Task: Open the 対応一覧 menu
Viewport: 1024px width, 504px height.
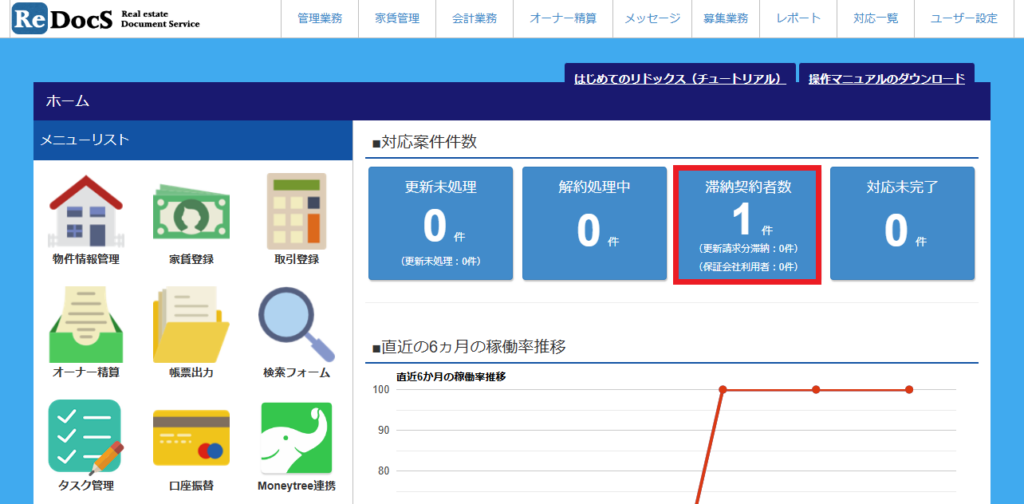Action: [x=875, y=19]
